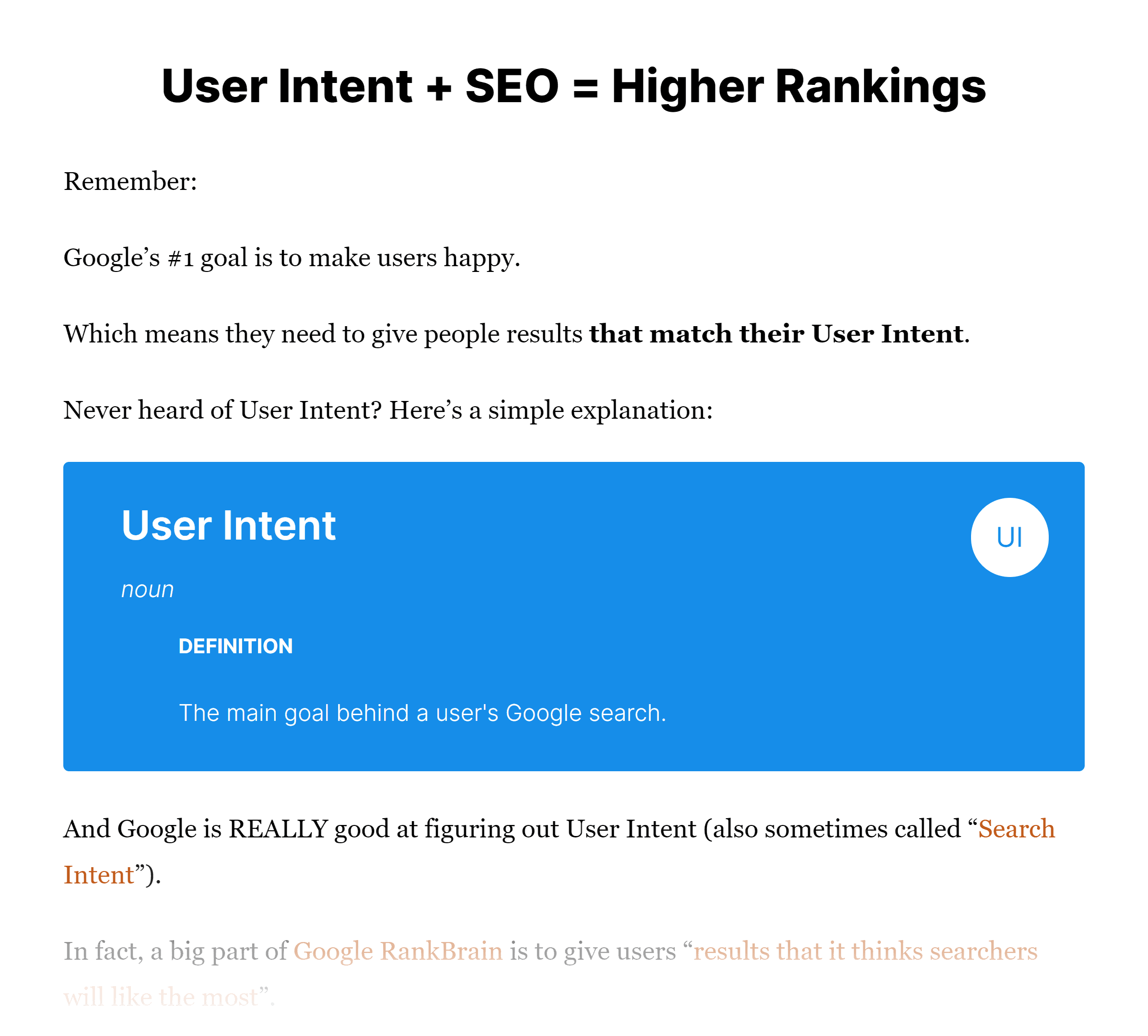The image size is (1148, 1036).
Task: Click the definition sentence about Google search
Action: (422, 713)
